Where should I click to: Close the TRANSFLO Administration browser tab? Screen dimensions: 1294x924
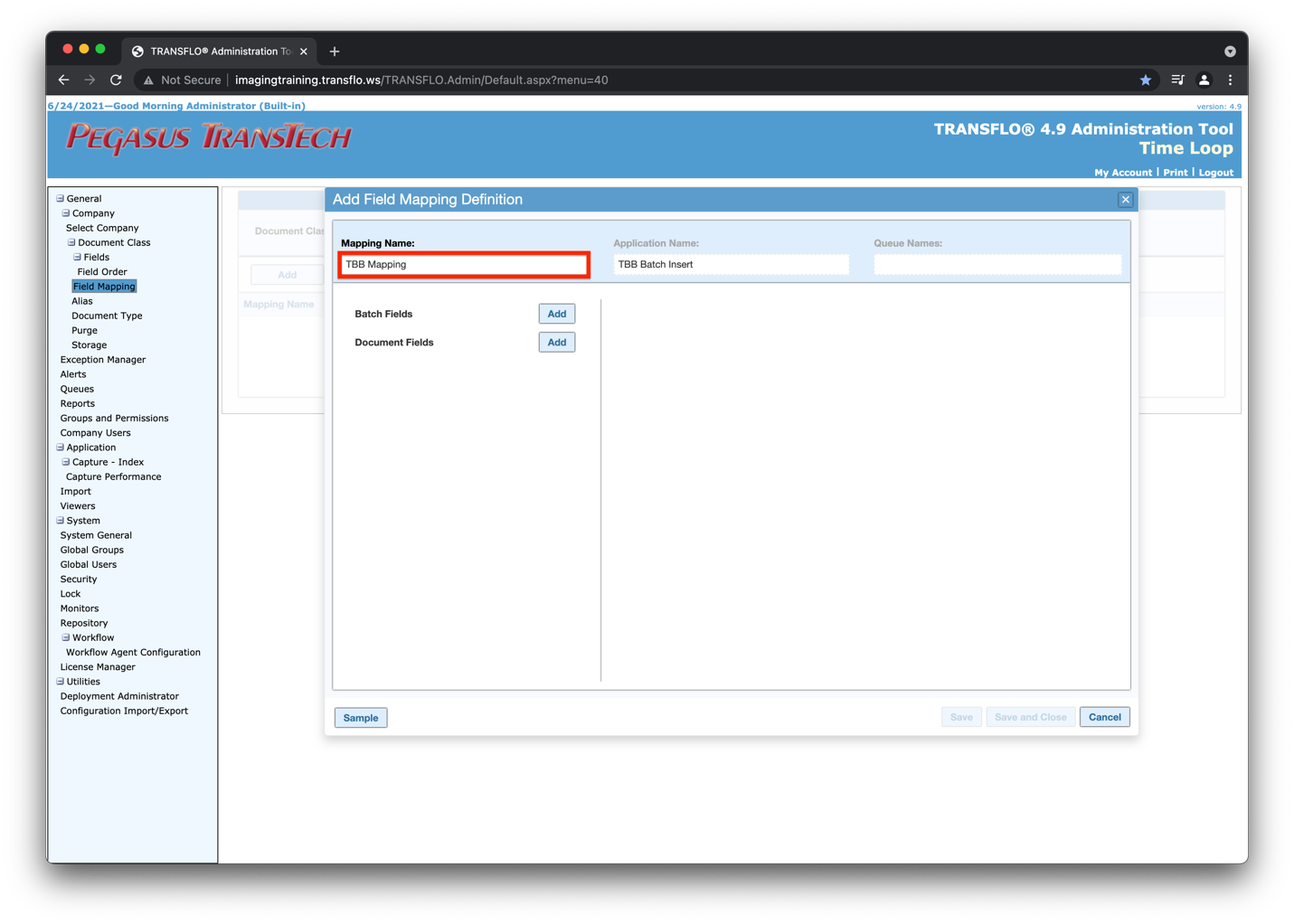(304, 52)
